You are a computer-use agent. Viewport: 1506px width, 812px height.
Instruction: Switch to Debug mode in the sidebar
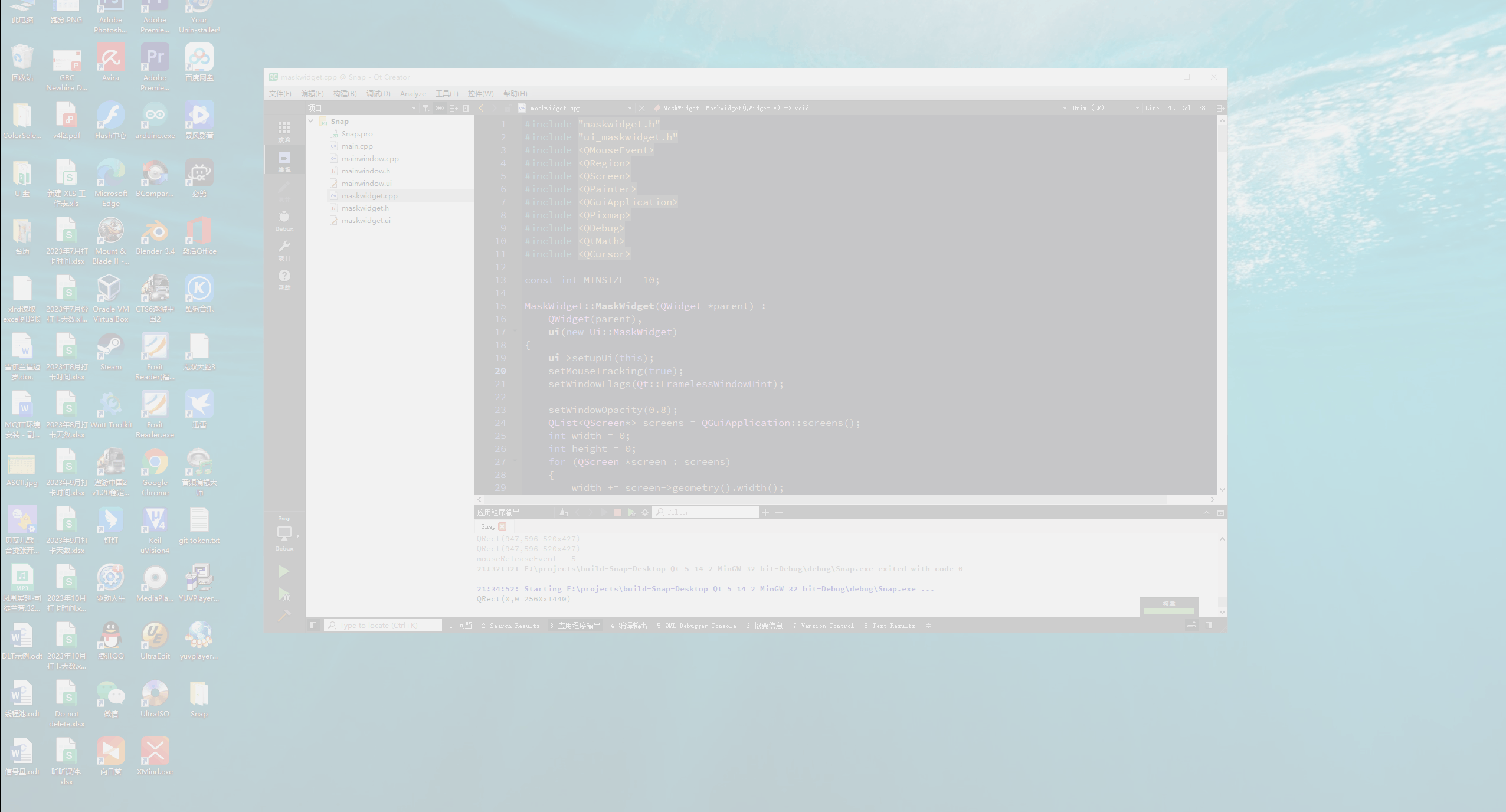(x=284, y=220)
